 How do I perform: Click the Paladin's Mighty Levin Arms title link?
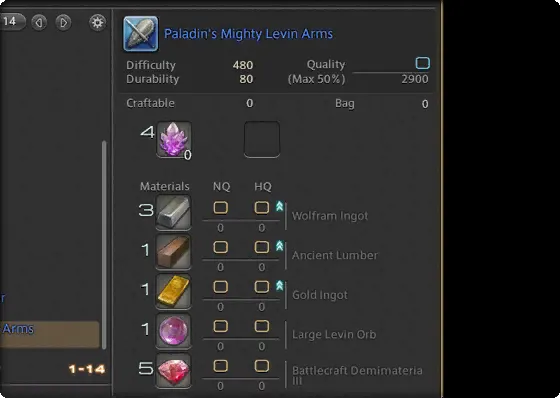click(248, 34)
